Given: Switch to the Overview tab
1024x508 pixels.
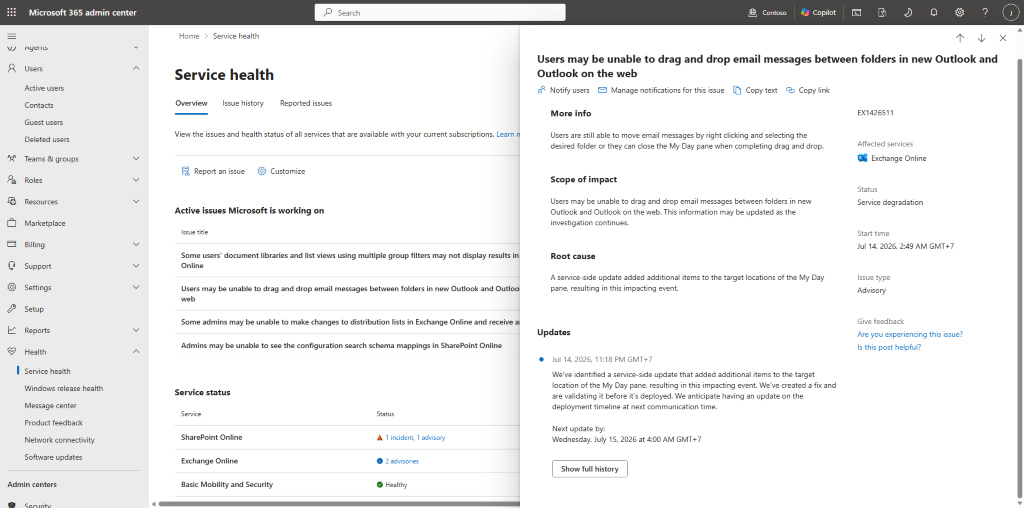Looking at the screenshot, I should pos(191,103).
